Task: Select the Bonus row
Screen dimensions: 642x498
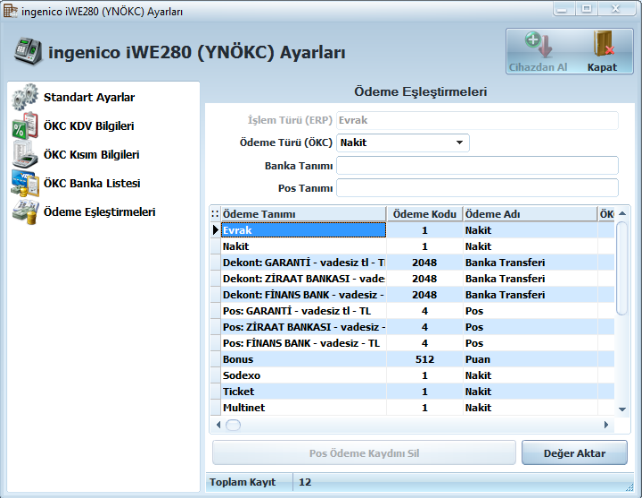Action: tap(303, 360)
